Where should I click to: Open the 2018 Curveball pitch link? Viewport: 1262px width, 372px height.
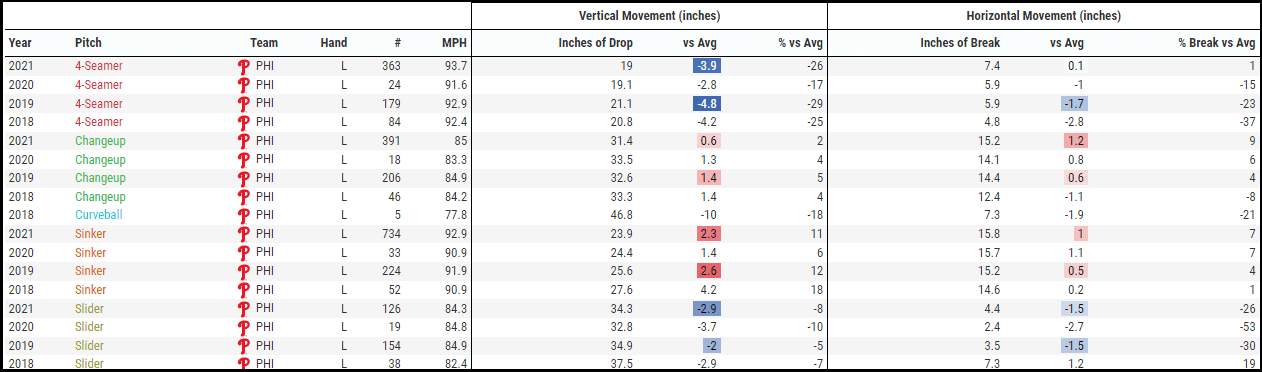99,215
